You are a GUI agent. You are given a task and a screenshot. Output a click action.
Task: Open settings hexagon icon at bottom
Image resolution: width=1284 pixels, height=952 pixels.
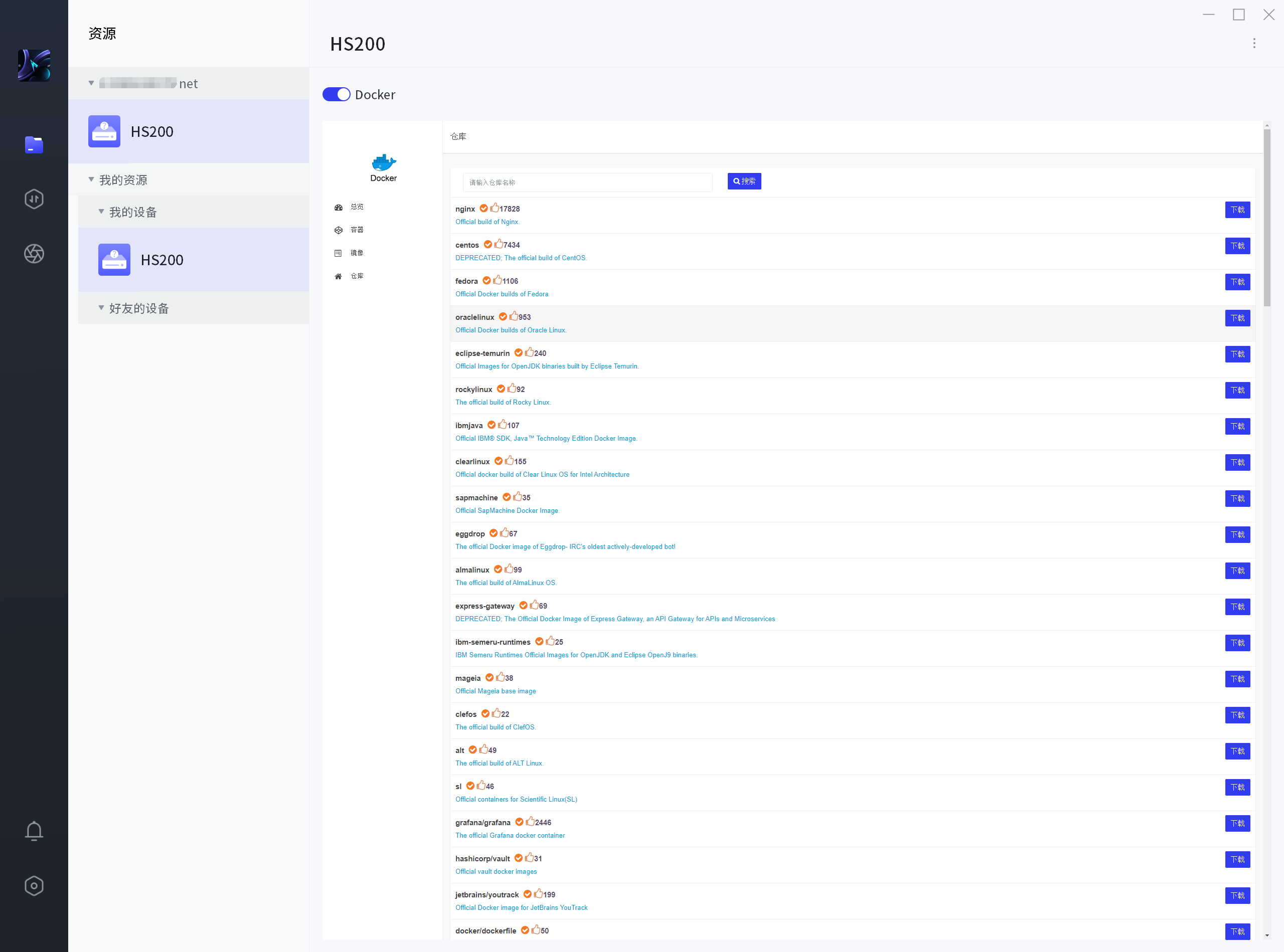(x=34, y=885)
